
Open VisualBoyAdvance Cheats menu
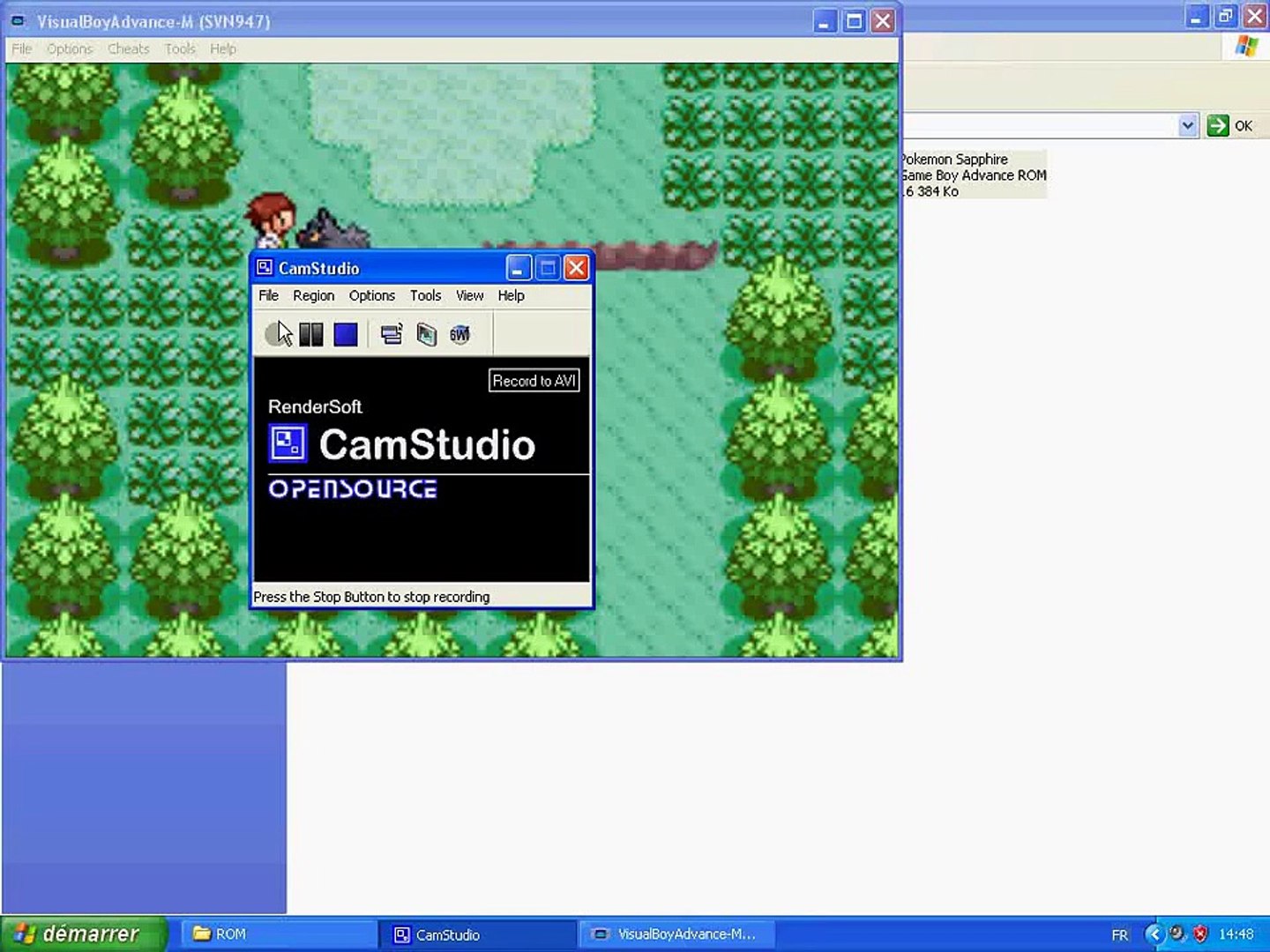point(129,48)
